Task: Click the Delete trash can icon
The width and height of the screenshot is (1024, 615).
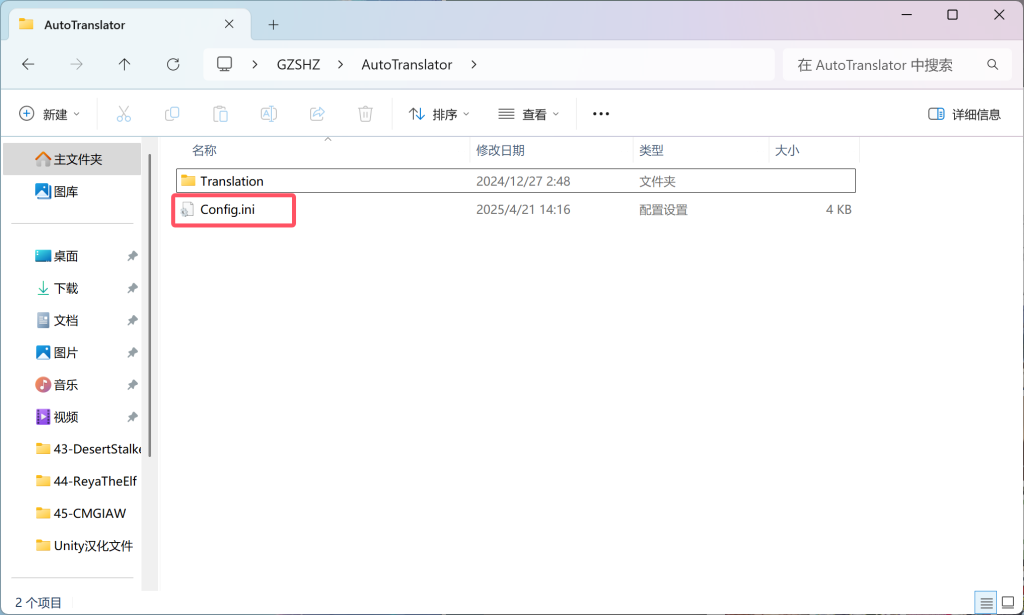Action: click(x=366, y=114)
